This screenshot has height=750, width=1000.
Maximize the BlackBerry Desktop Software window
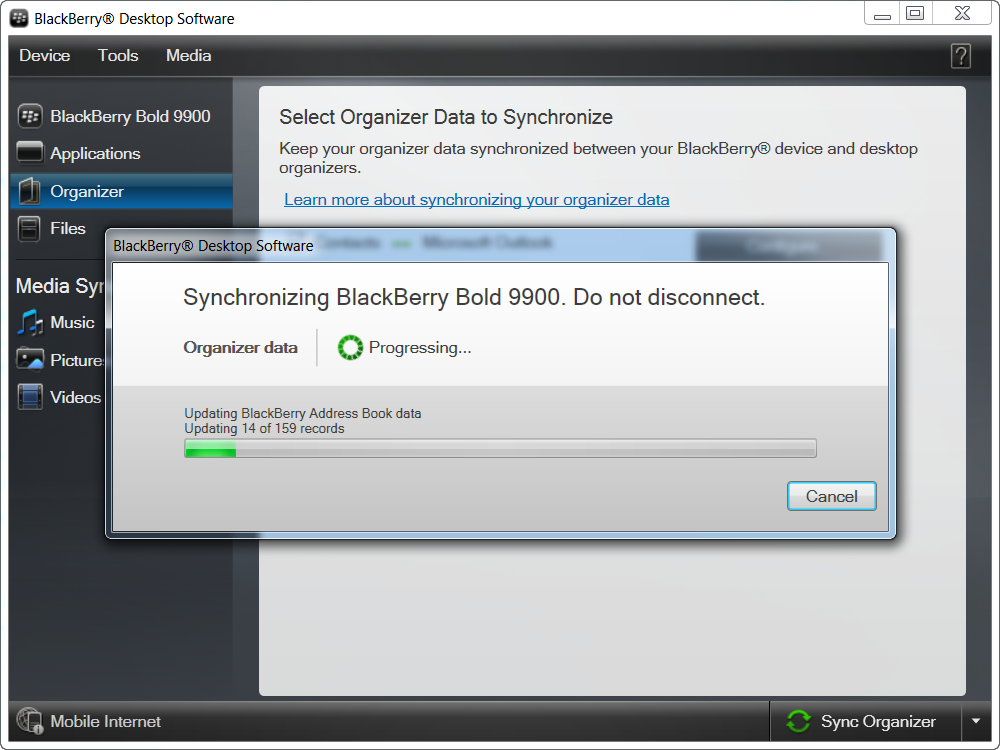[915, 13]
